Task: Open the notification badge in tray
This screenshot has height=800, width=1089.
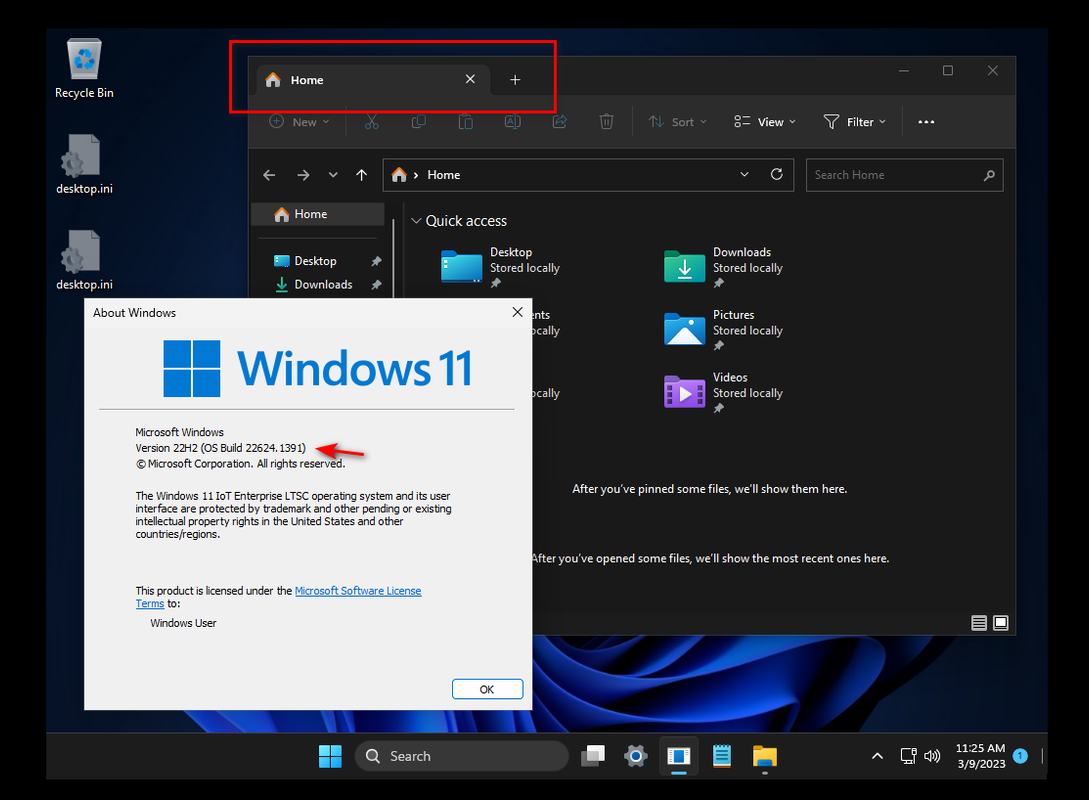Action: (x=1020, y=756)
